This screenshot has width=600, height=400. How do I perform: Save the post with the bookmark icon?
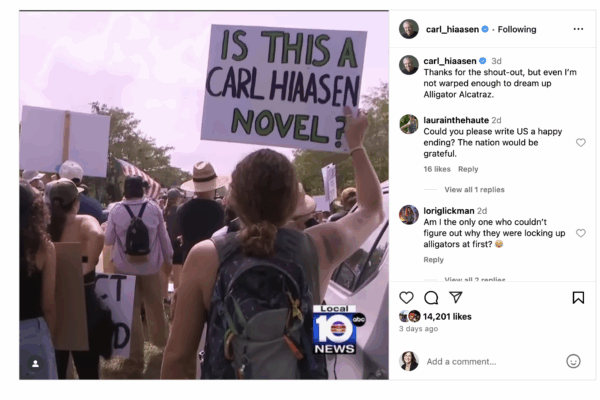coord(578,297)
